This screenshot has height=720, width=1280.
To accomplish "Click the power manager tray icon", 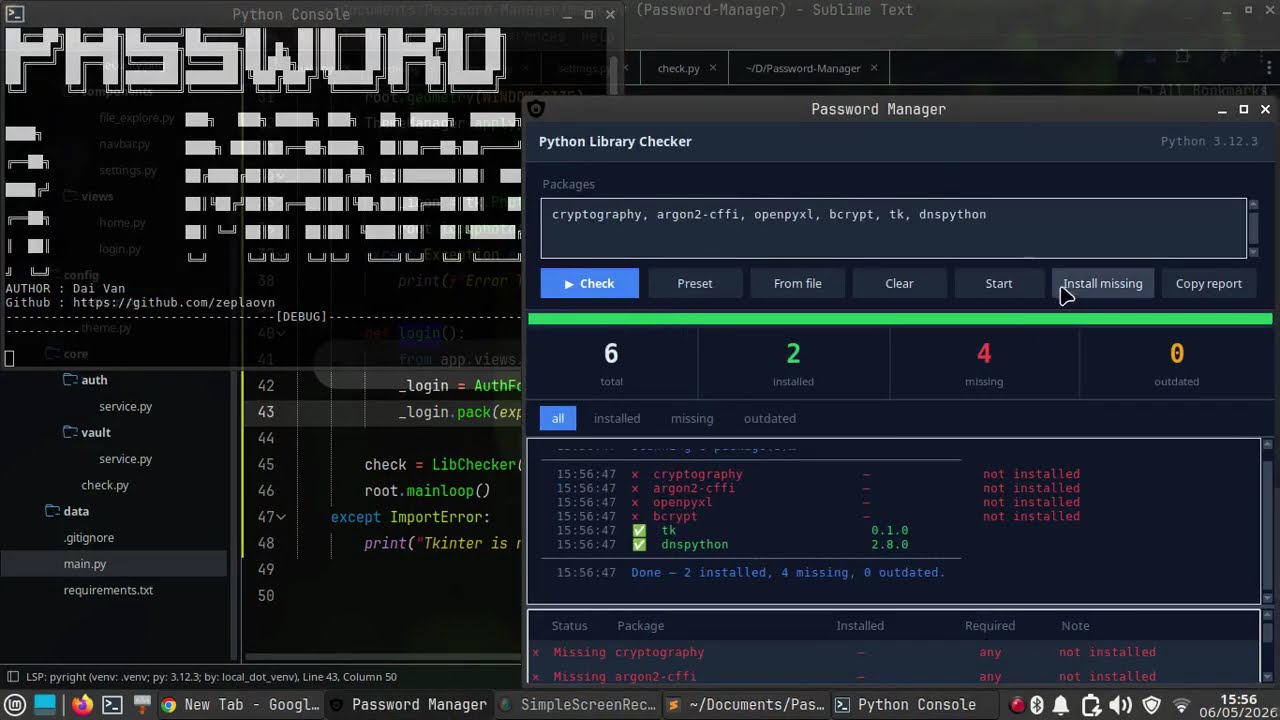I will tap(1091, 705).
